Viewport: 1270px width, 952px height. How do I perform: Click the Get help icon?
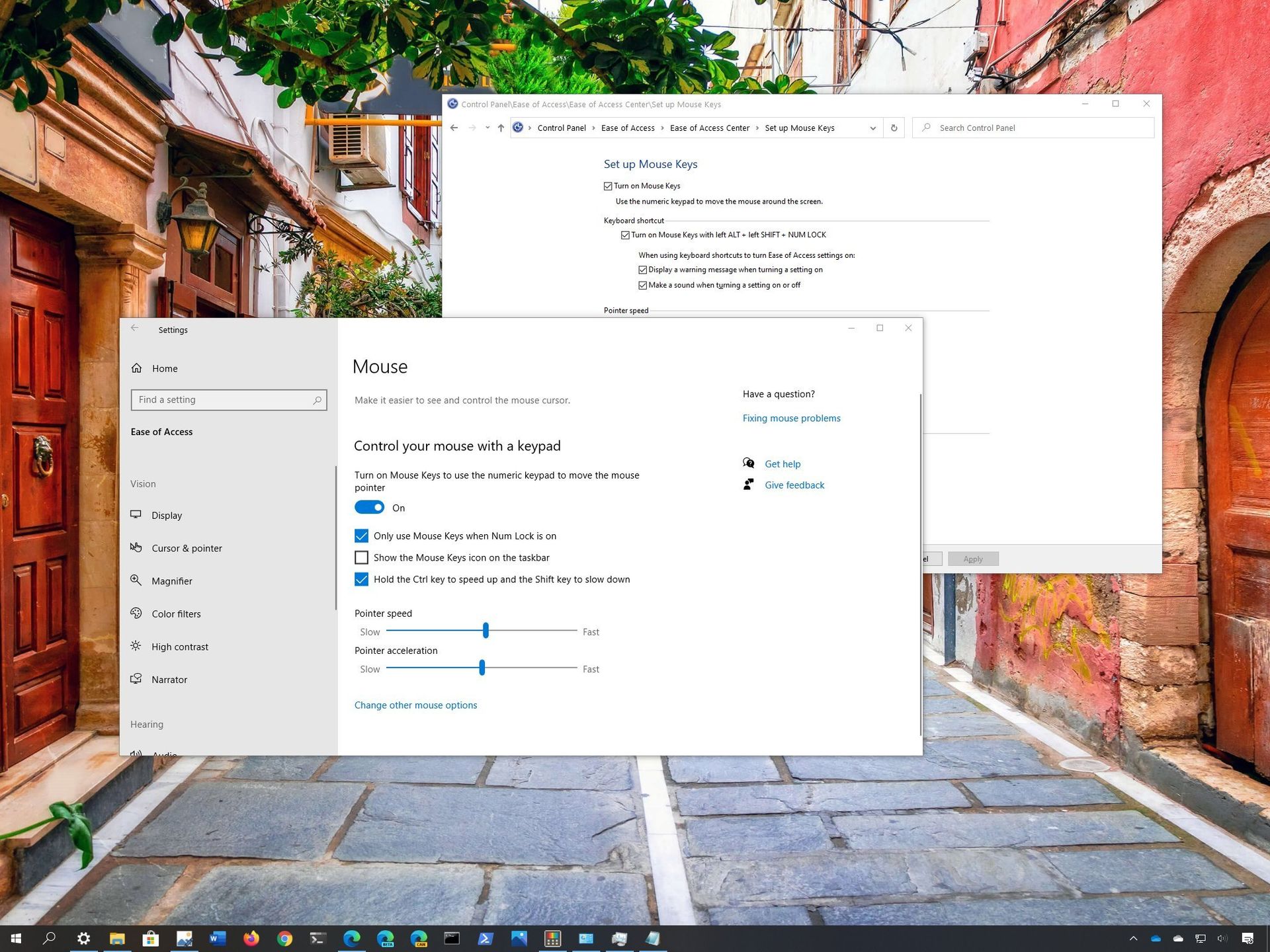[x=748, y=463]
